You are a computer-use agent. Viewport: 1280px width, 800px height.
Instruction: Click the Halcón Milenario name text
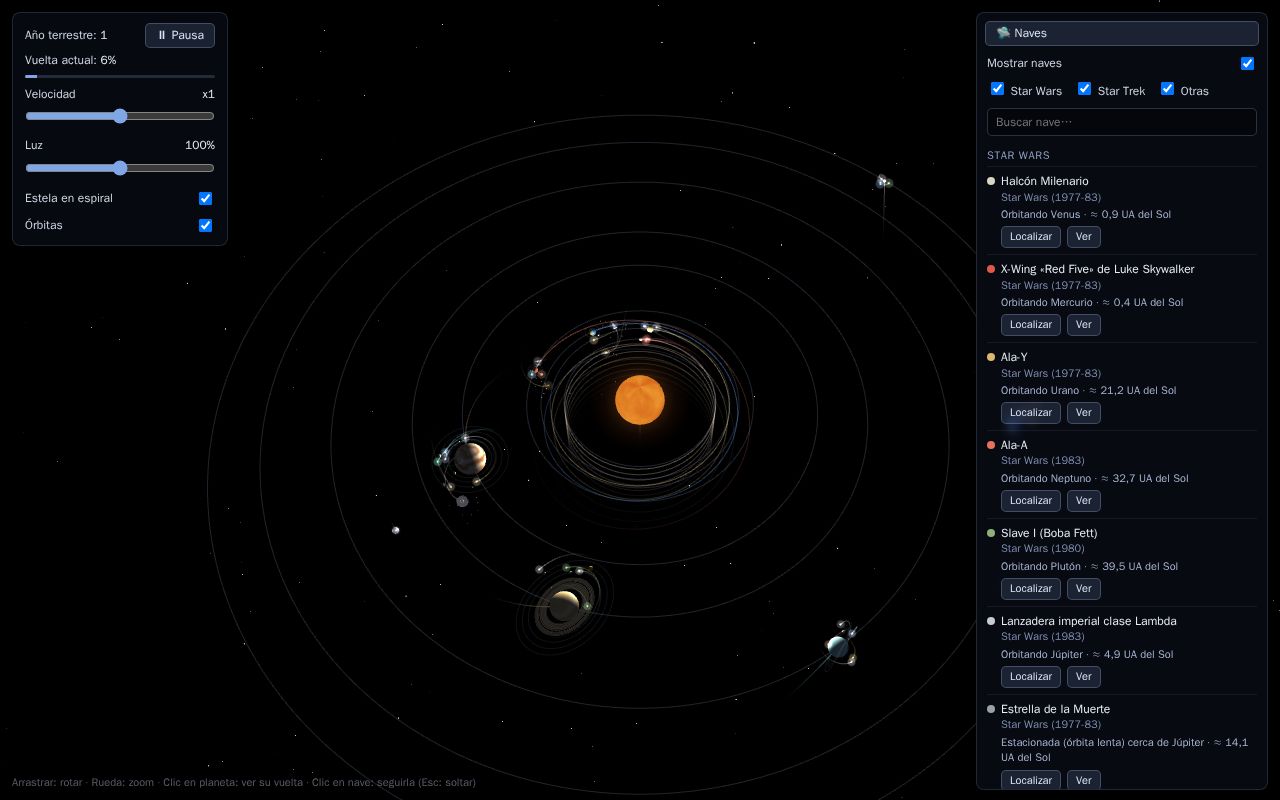(x=1045, y=181)
